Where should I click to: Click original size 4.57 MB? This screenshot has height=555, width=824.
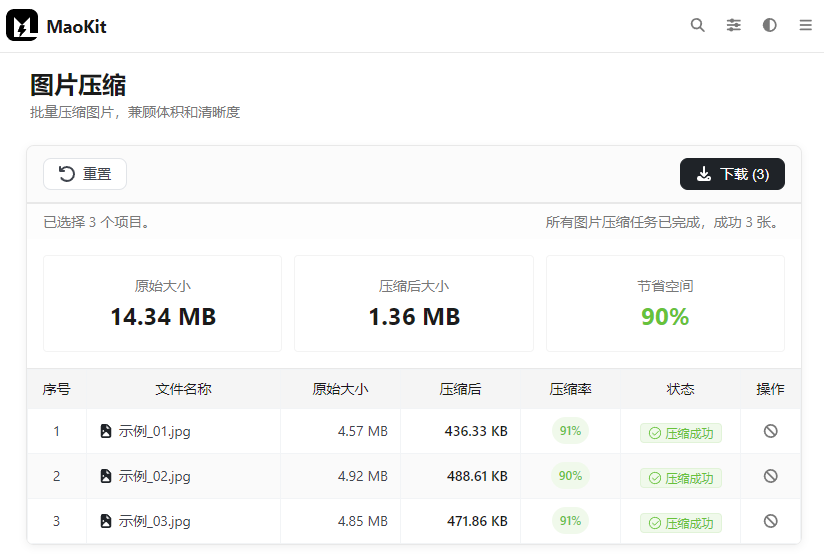(x=363, y=431)
